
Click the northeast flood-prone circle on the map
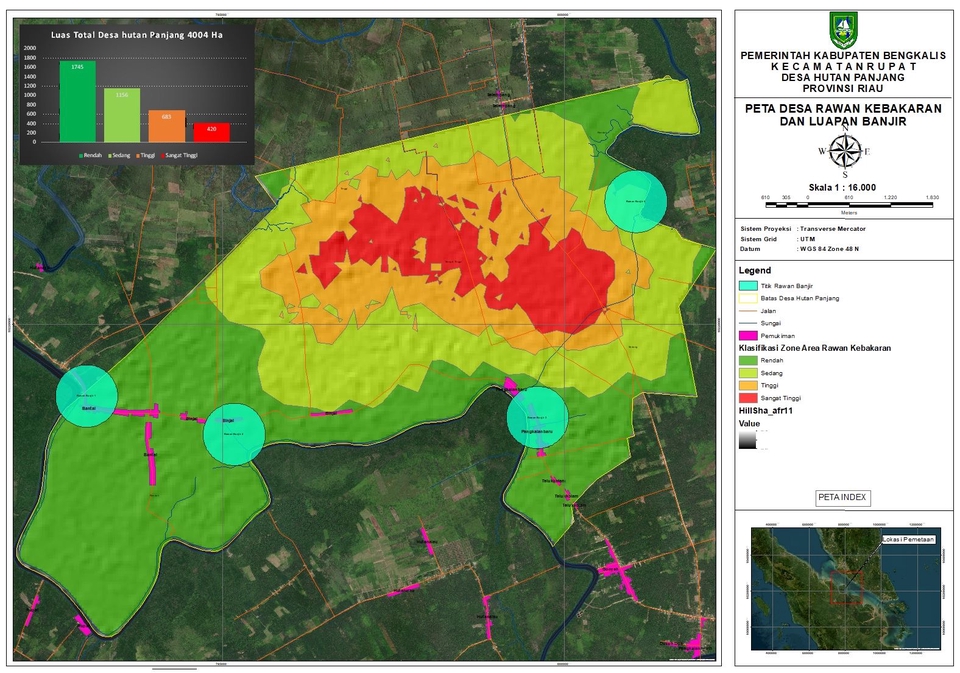coord(636,201)
